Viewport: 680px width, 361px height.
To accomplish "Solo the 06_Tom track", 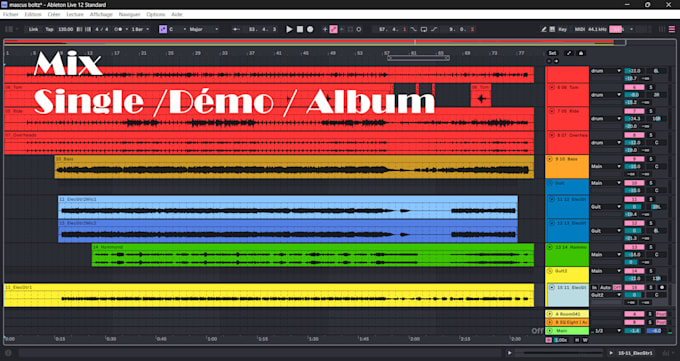I will (651, 87).
